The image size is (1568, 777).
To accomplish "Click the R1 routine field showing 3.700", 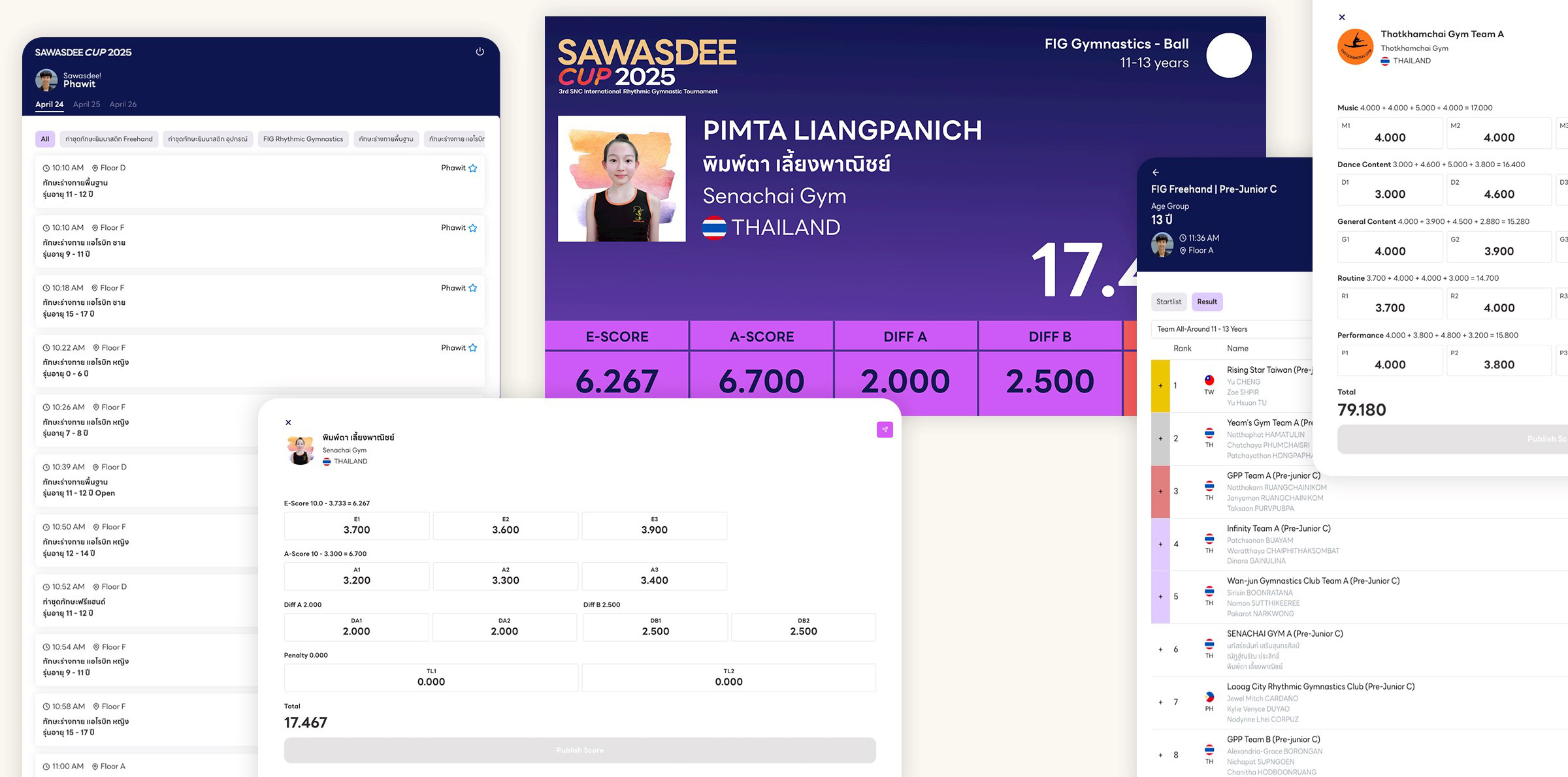I will (1390, 304).
